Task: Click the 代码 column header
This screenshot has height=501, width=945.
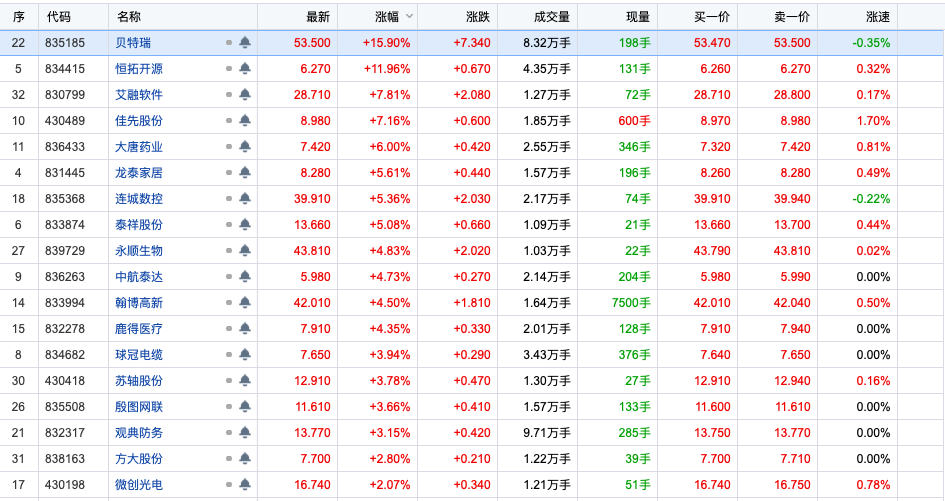Action: click(58, 16)
